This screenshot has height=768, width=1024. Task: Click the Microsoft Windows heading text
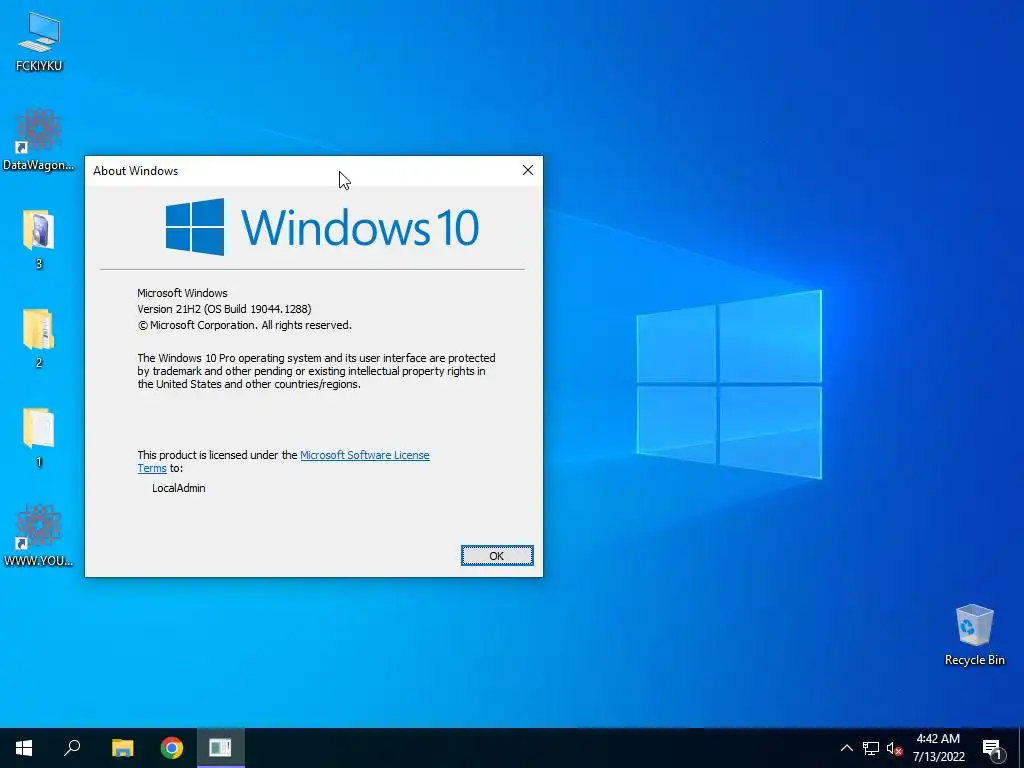point(182,293)
